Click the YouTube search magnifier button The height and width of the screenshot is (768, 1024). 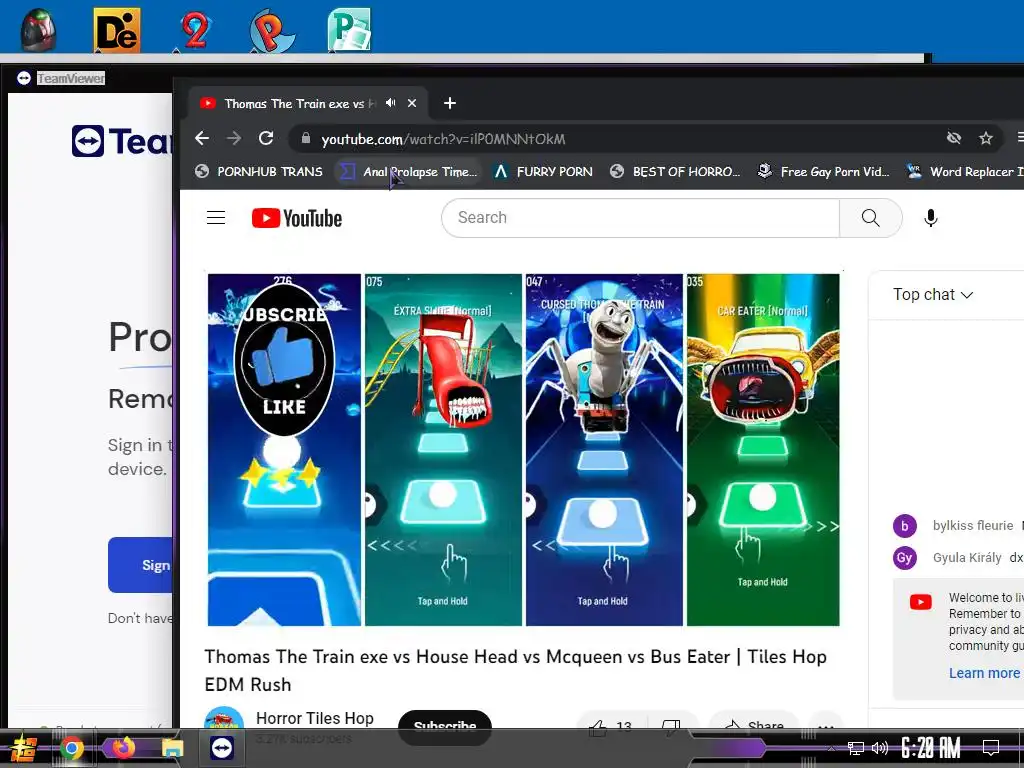870,217
